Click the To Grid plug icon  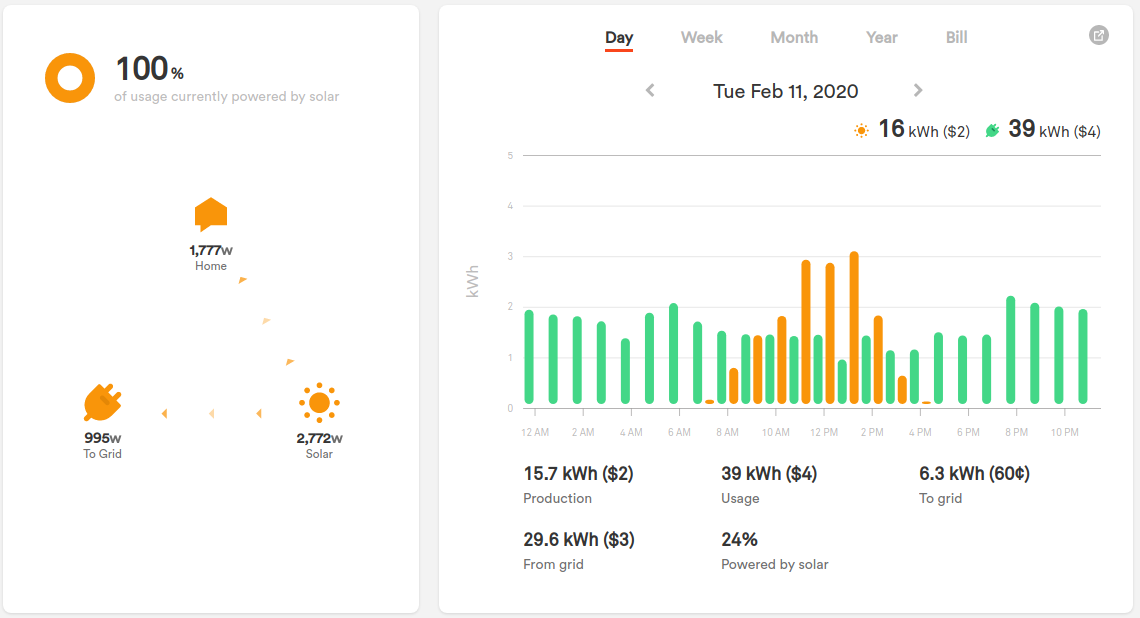click(x=103, y=403)
